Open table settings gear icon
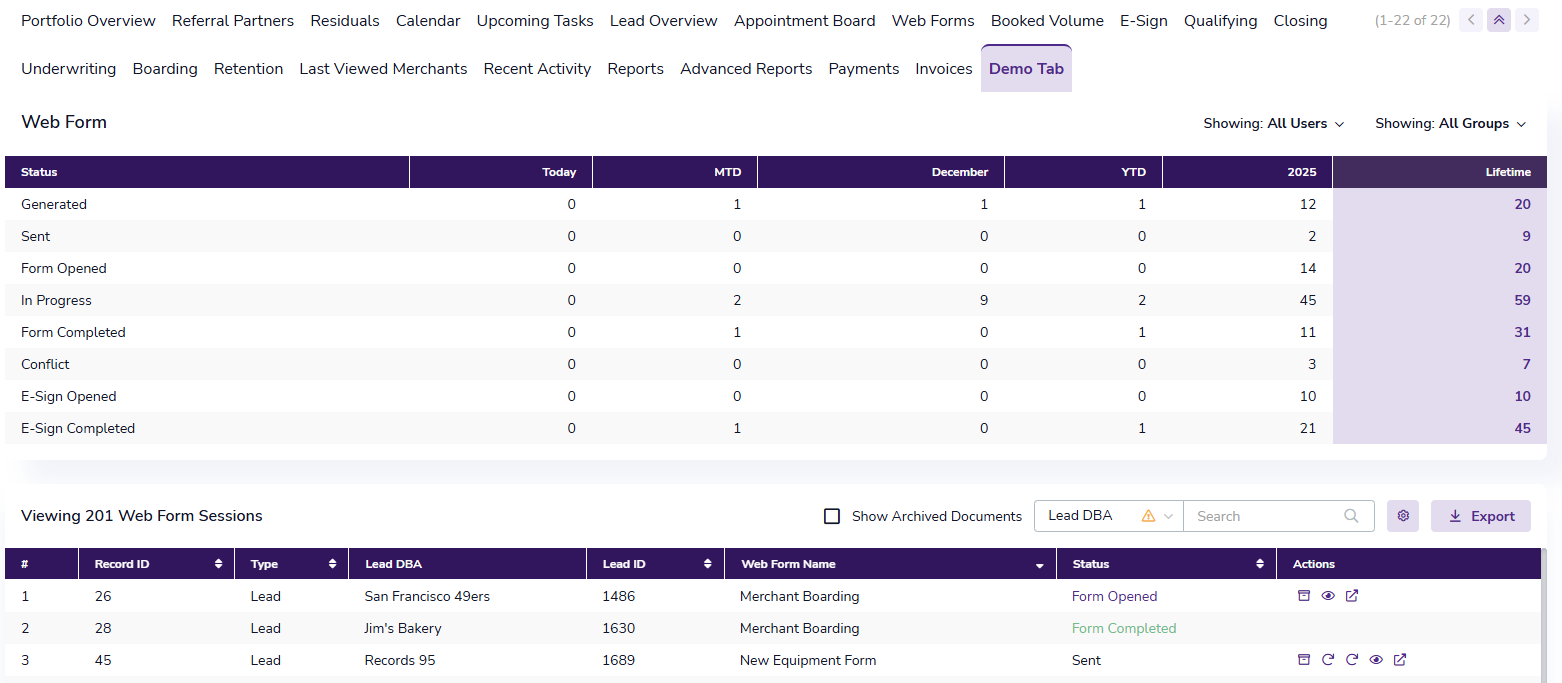Screen dimensions: 1562x683 (x=1403, y=516)
